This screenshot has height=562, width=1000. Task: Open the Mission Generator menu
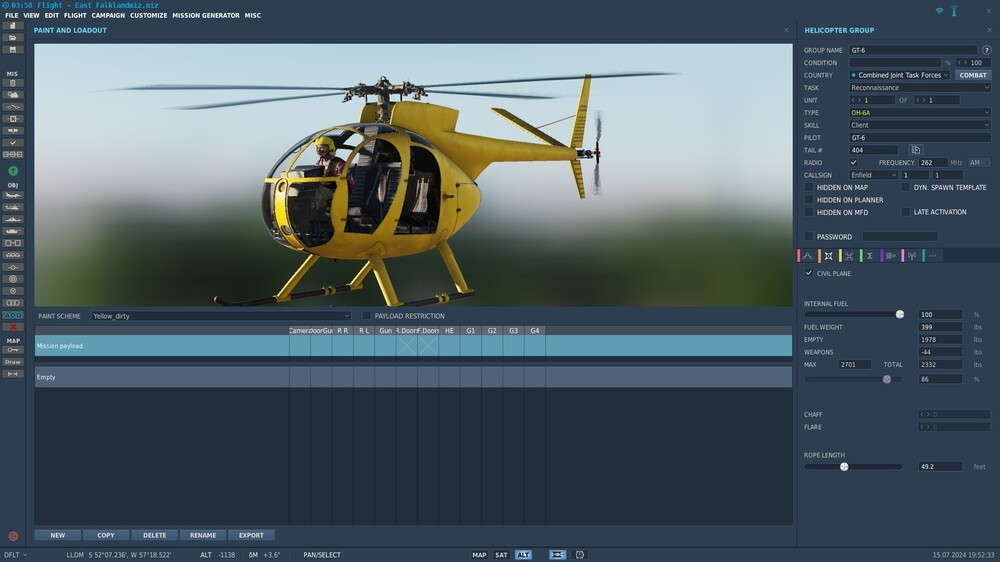click(206, 16)
